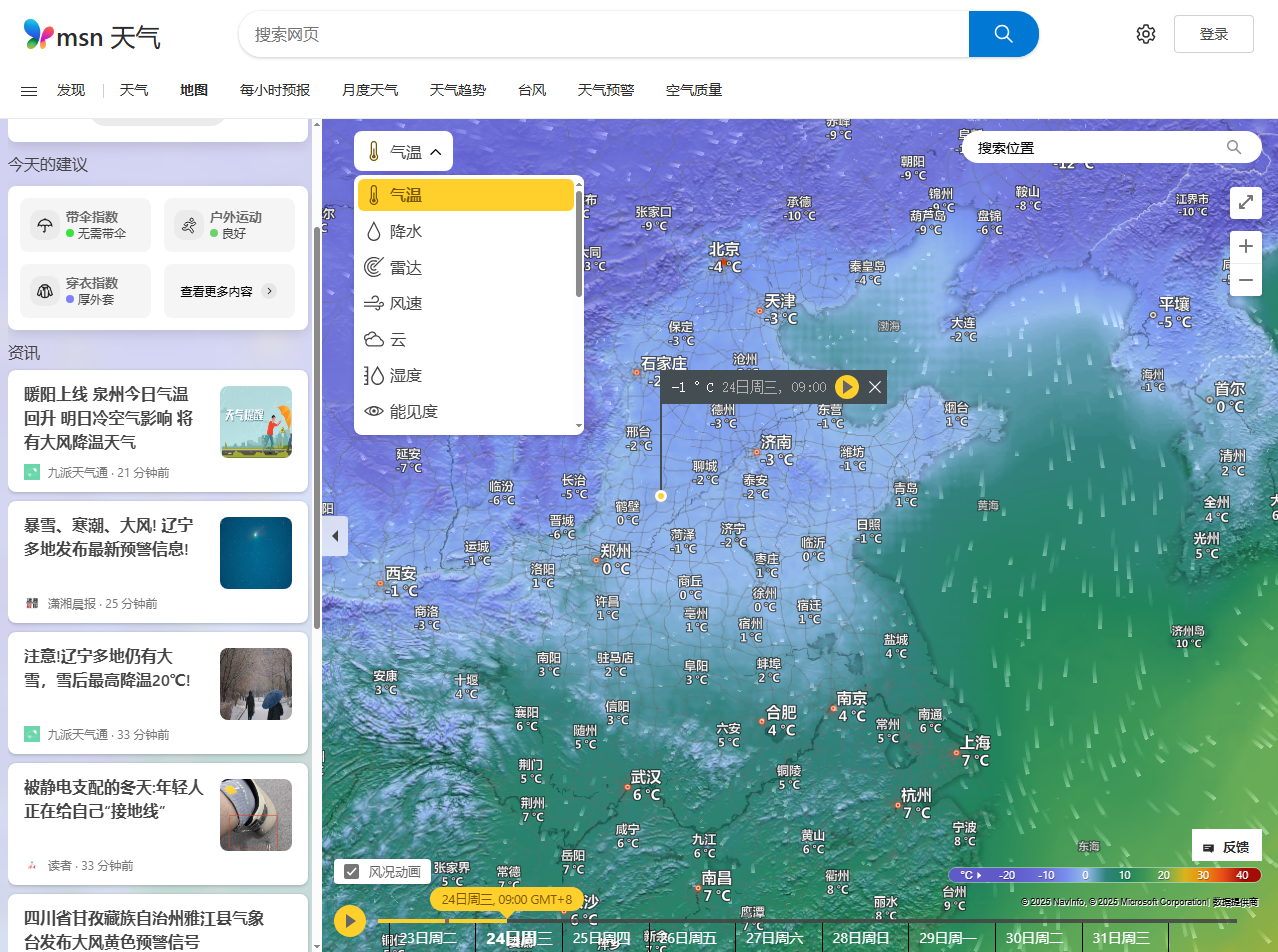1278x952 pixels.
Task: Go to 空气质量 tab
Action: click(x=694, y=90)
